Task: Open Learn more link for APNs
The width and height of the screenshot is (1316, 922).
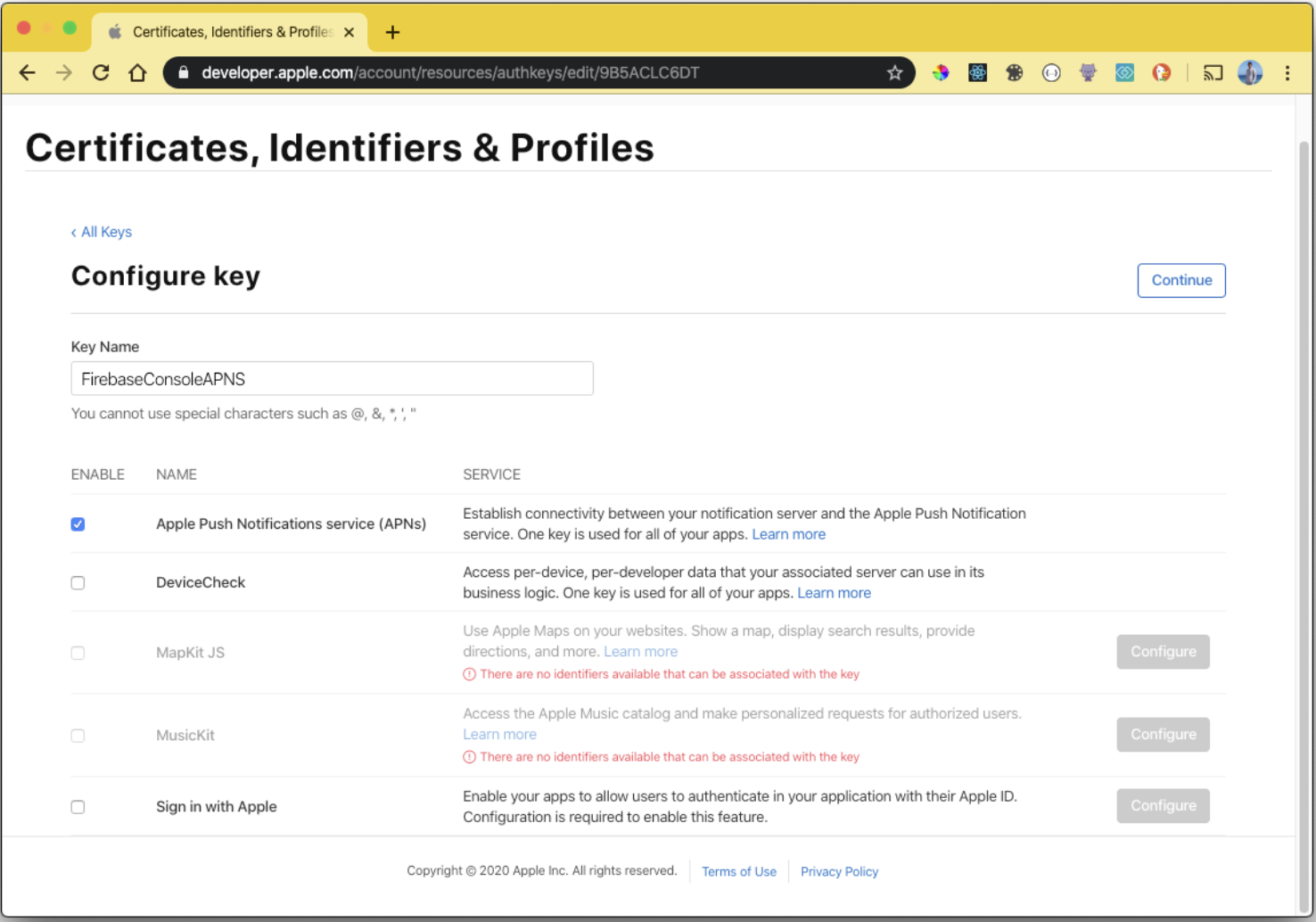Action: [x=788, y=534]
